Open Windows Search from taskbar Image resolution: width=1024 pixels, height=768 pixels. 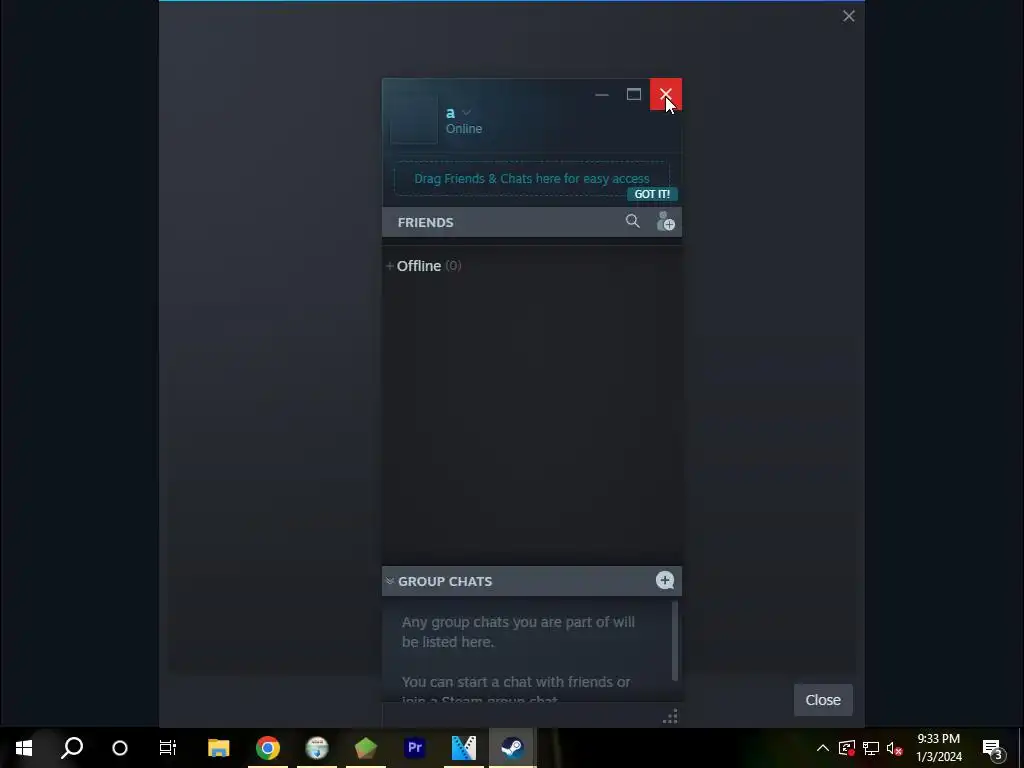click(x=72, y=748)
